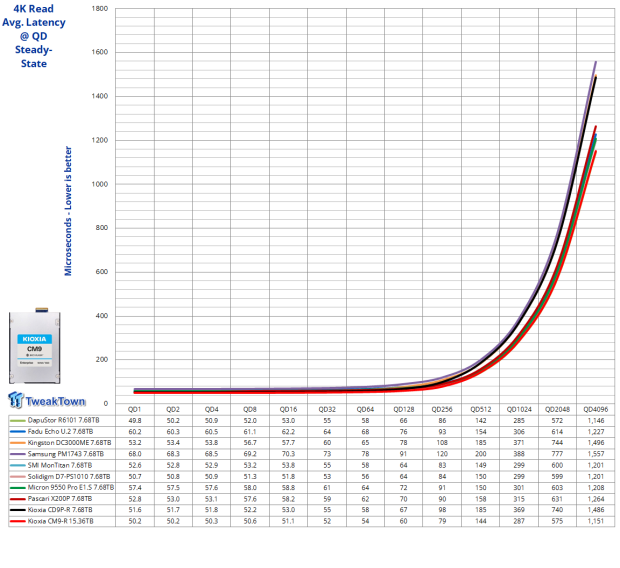Click the Fadu Echo U.2 blue legend line
620x568 pixels.
[17, 432]
